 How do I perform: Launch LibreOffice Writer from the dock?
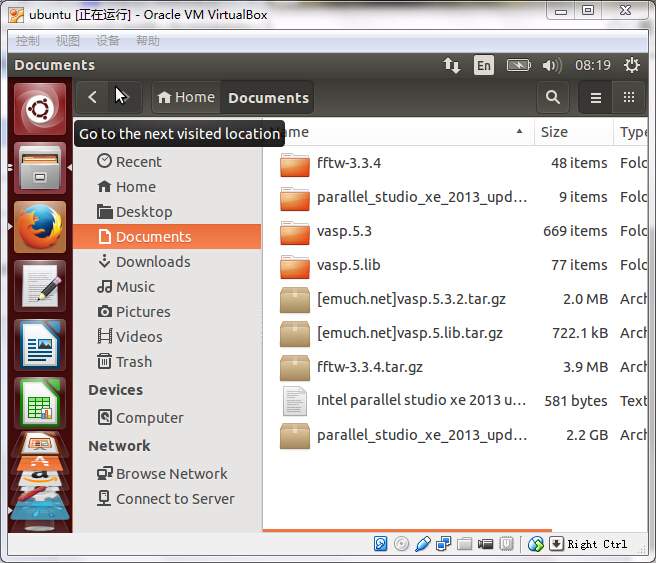pos(40,345)
